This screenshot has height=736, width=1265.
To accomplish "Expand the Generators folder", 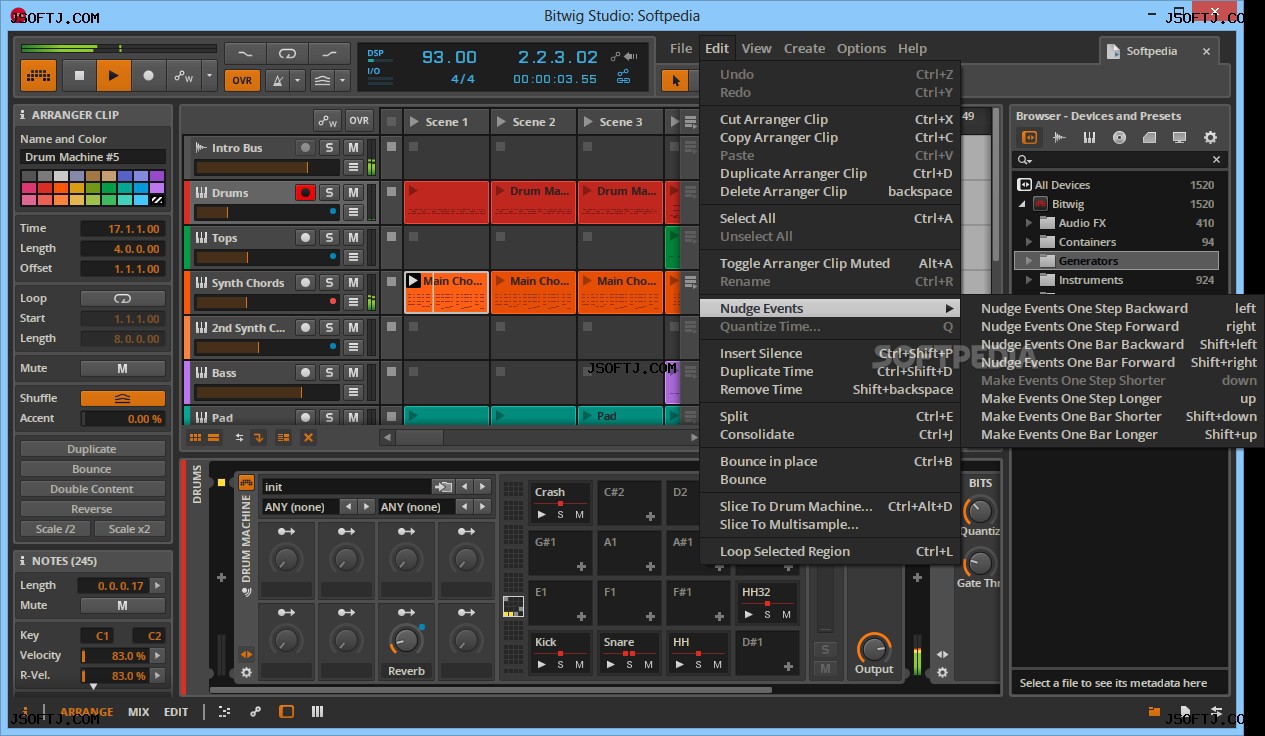I will 1029,261.
